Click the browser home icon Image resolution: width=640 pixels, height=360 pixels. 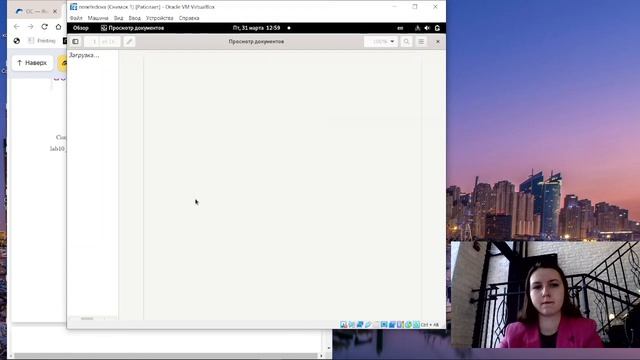58,27
